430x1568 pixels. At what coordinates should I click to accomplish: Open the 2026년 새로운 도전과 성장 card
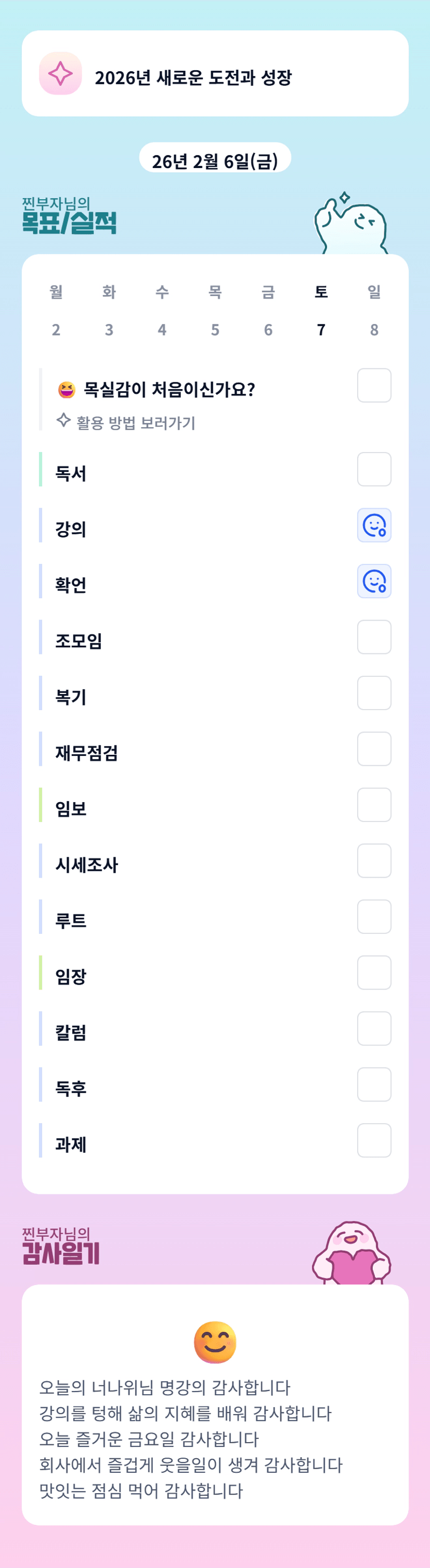215,74
